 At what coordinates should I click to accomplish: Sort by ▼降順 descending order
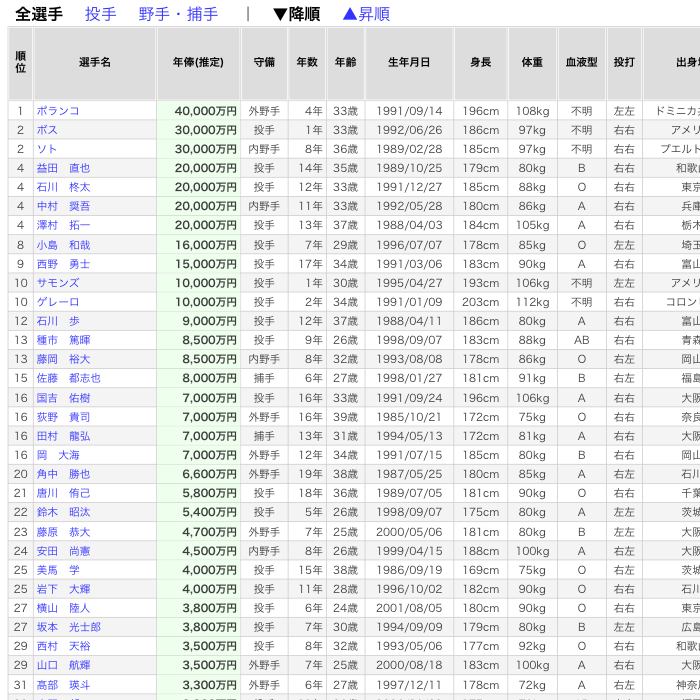click(296, 14)
